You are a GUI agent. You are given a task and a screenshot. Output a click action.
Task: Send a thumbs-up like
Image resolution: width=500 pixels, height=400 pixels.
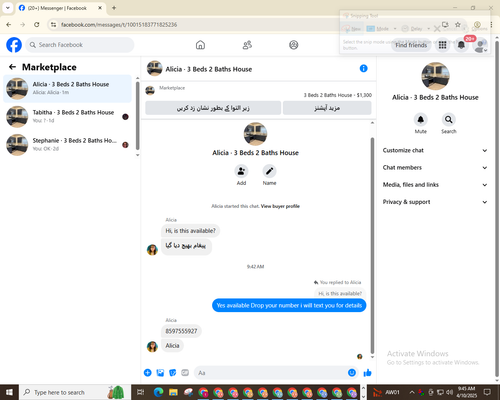click(367, 373)
